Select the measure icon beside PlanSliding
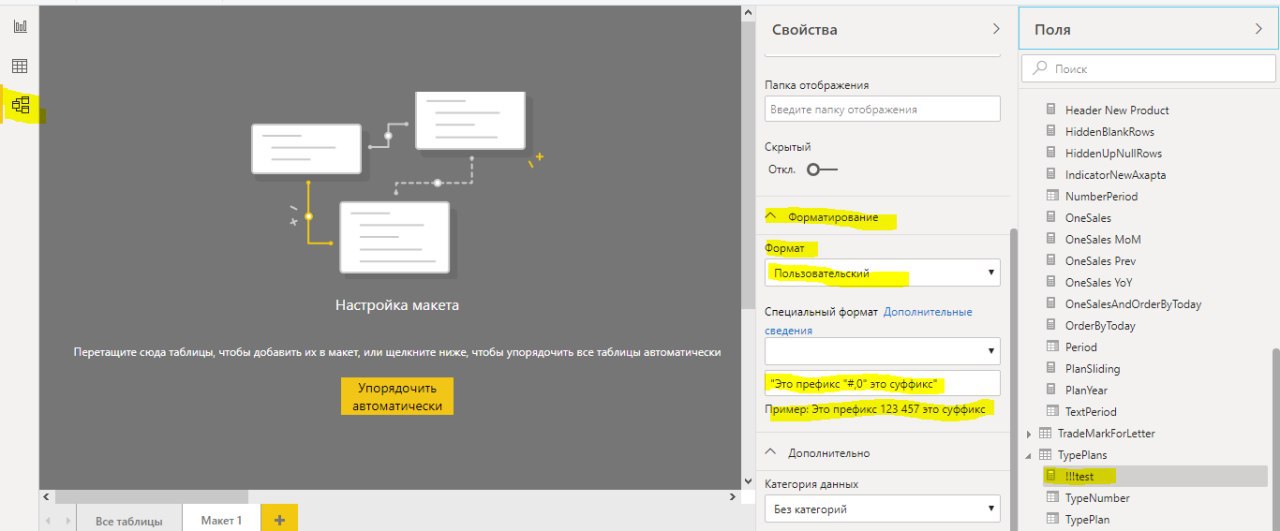 1051,368
